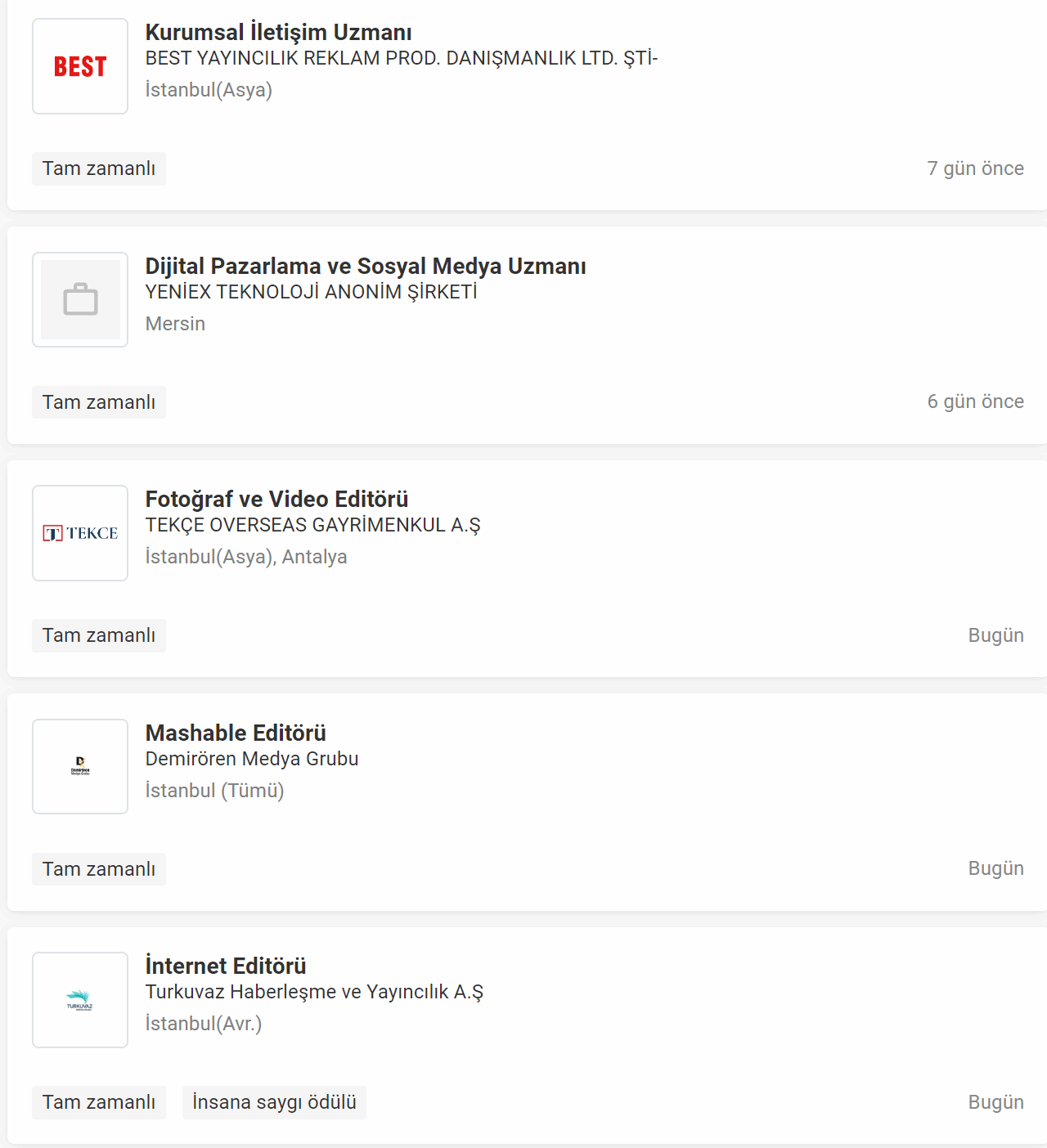This screenshot has height=1148, width=1047.
Task: Click the İstanbul (Tümü) location text
Action: (214, 791)
